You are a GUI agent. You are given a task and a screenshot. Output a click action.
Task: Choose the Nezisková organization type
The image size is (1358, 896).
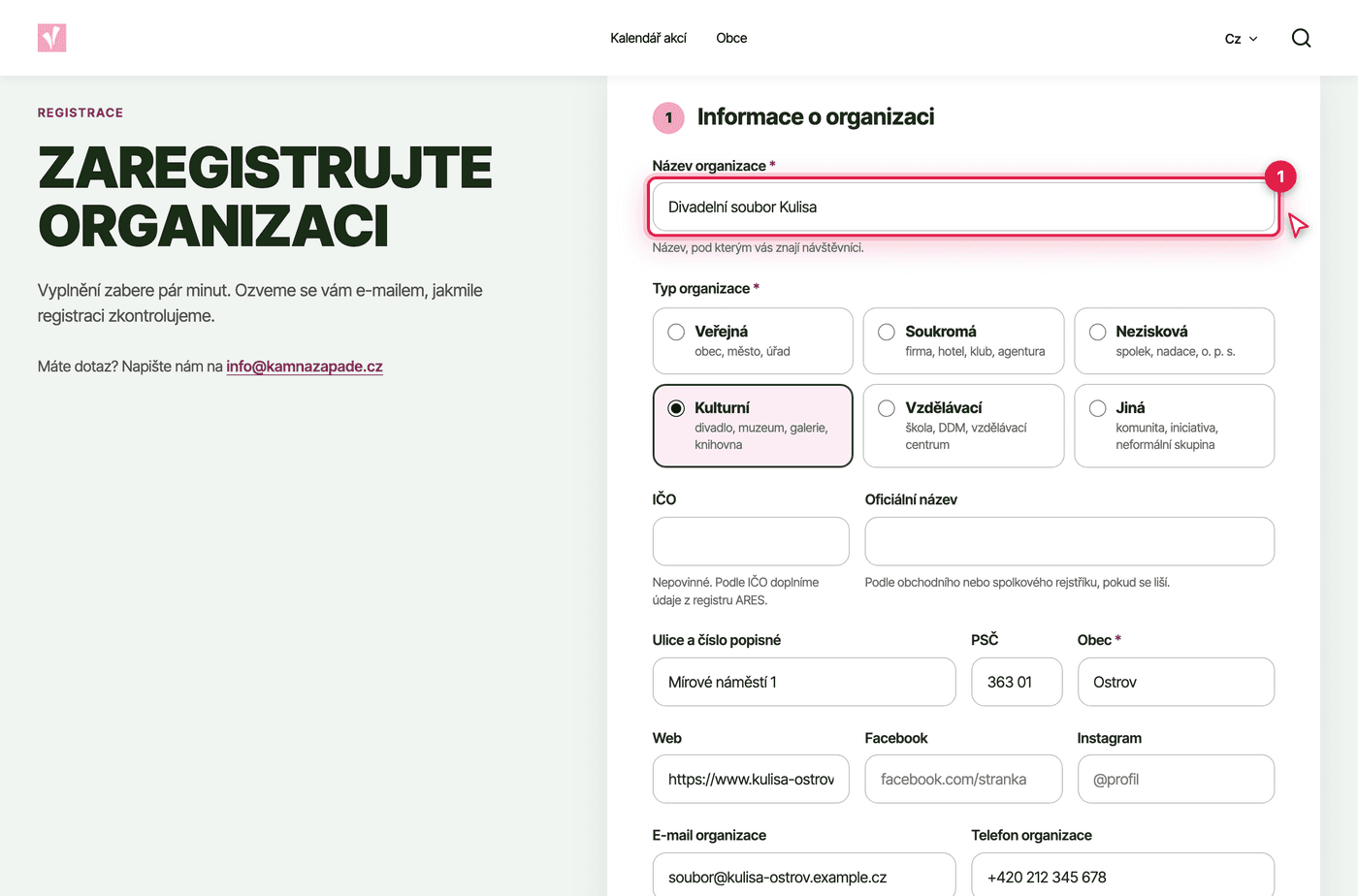coord(1174,340)
